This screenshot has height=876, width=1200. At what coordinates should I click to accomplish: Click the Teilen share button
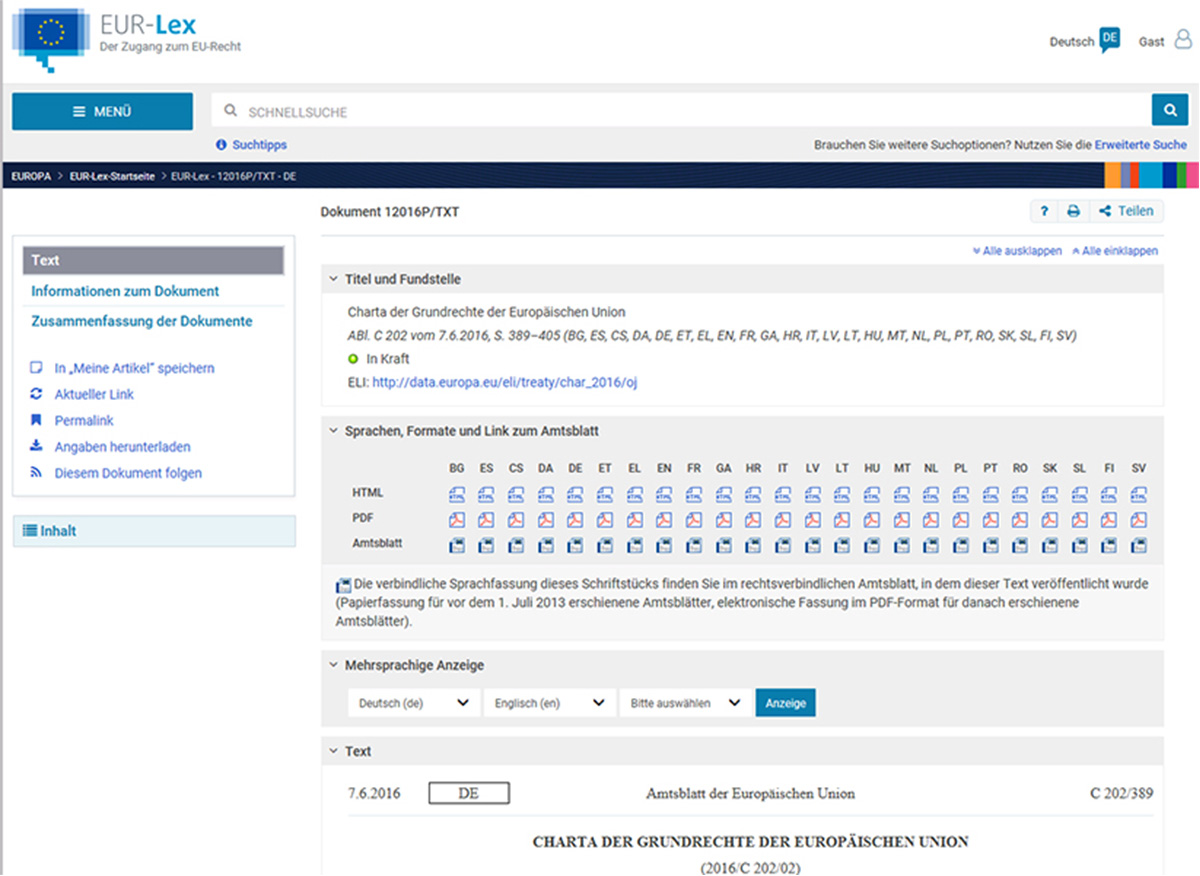(x=1126, y=211)
